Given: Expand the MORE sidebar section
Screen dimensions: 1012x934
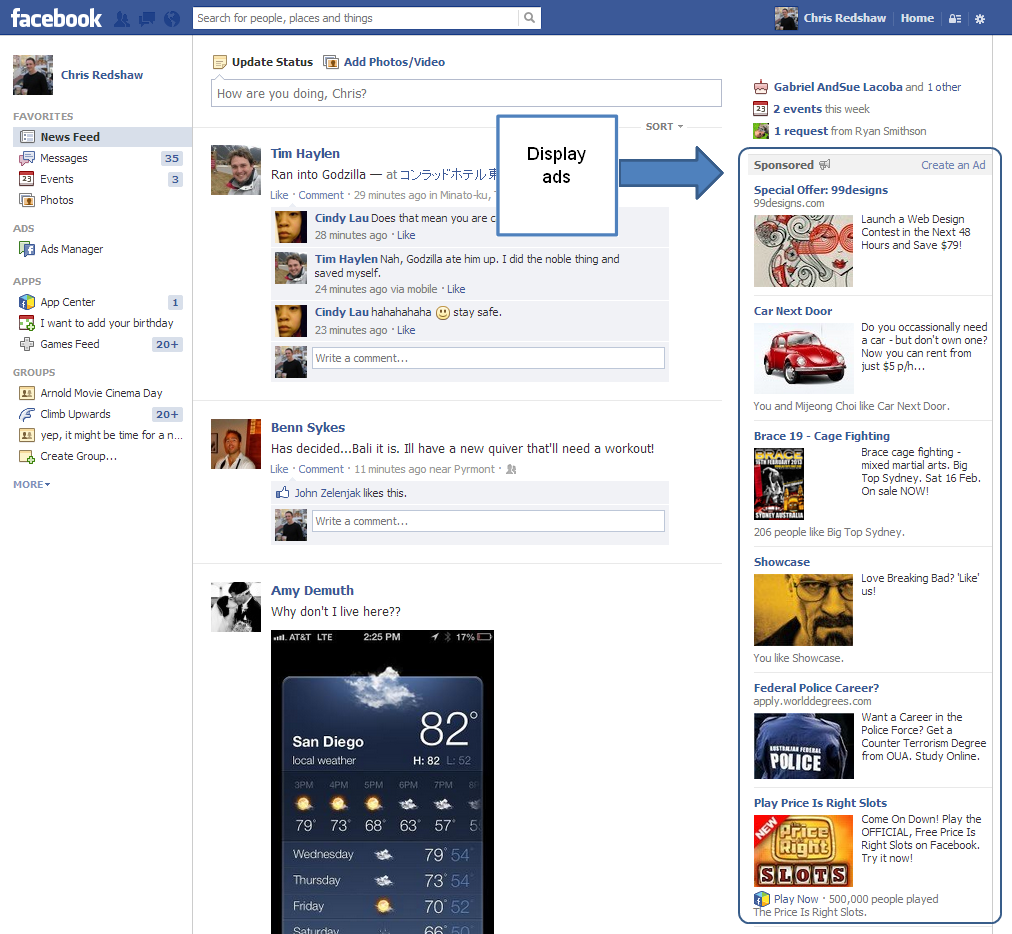Looking at the screenshot, I should [32, 484].
